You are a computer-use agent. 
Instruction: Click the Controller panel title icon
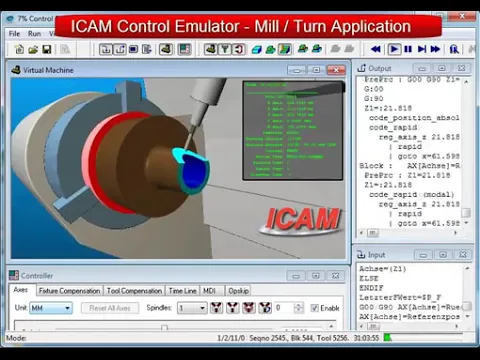tap(14, 275)
